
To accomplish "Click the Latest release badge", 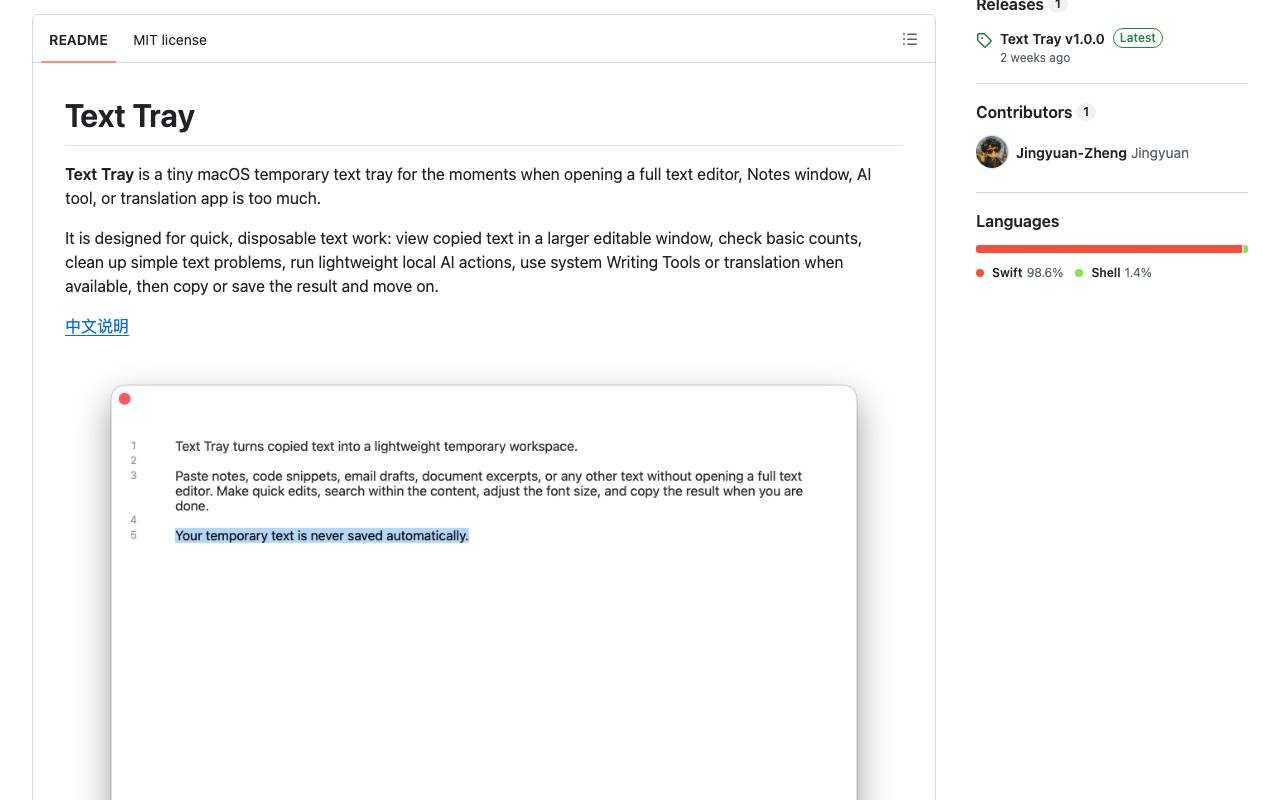I will tap(1137, 38).
